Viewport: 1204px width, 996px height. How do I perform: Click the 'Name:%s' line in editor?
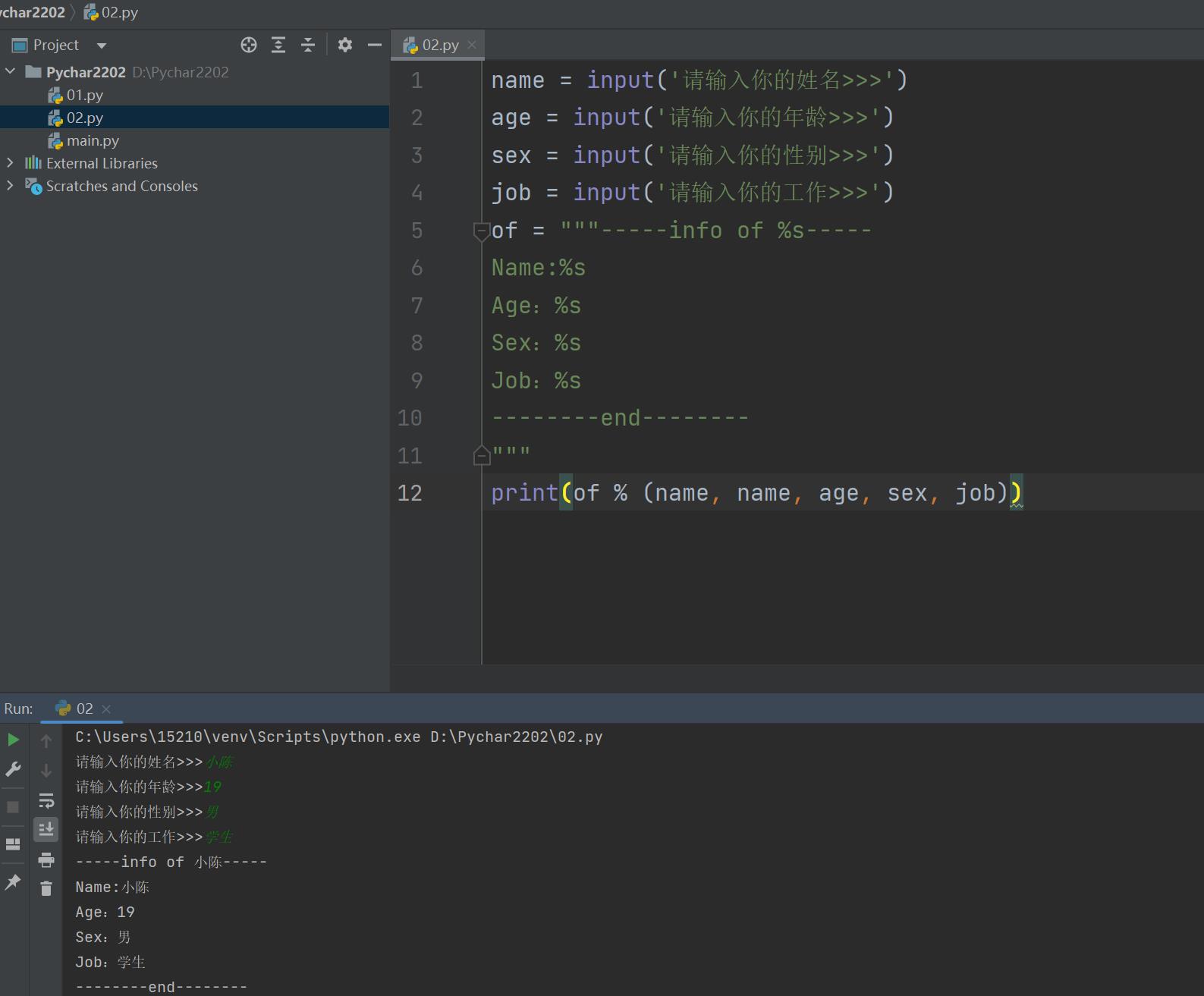click(538, 268)
